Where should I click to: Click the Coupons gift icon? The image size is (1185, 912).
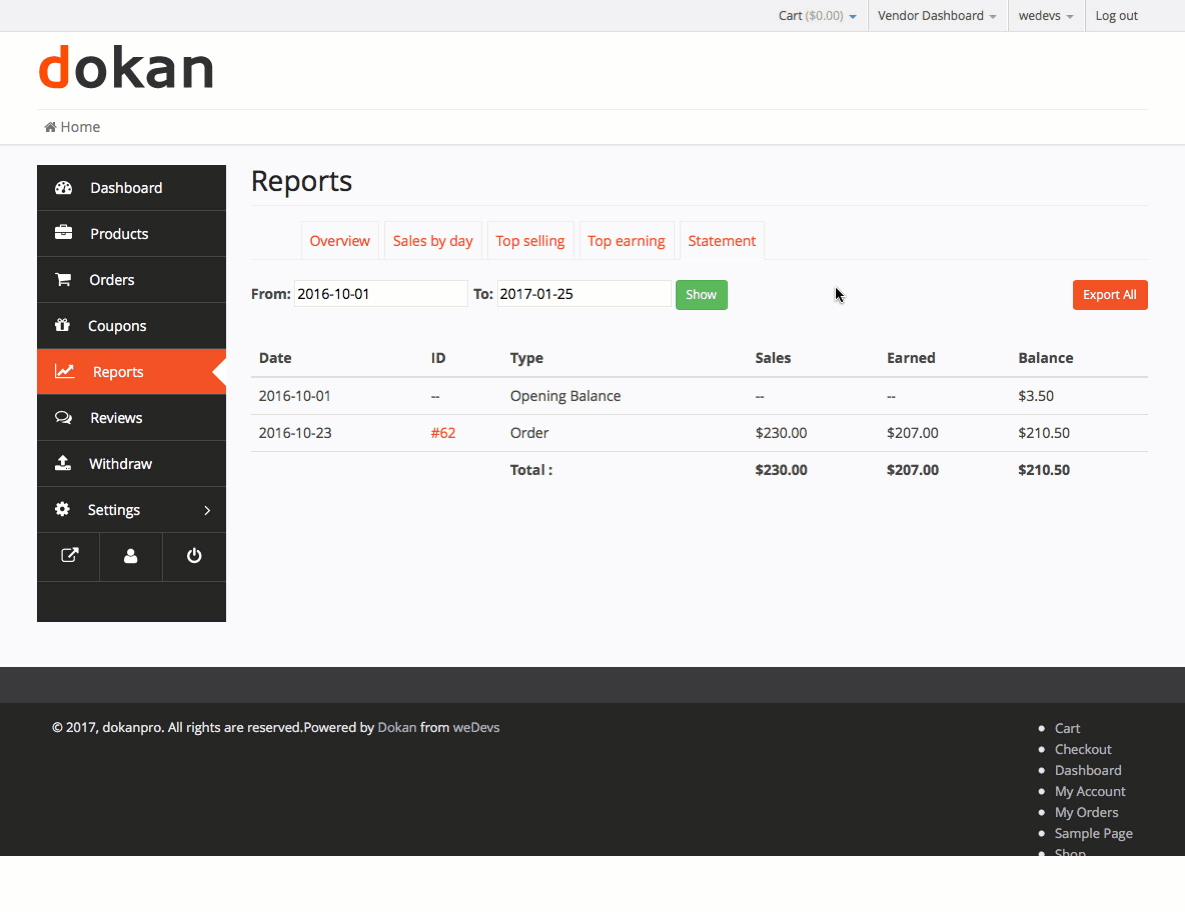[62, 326]
